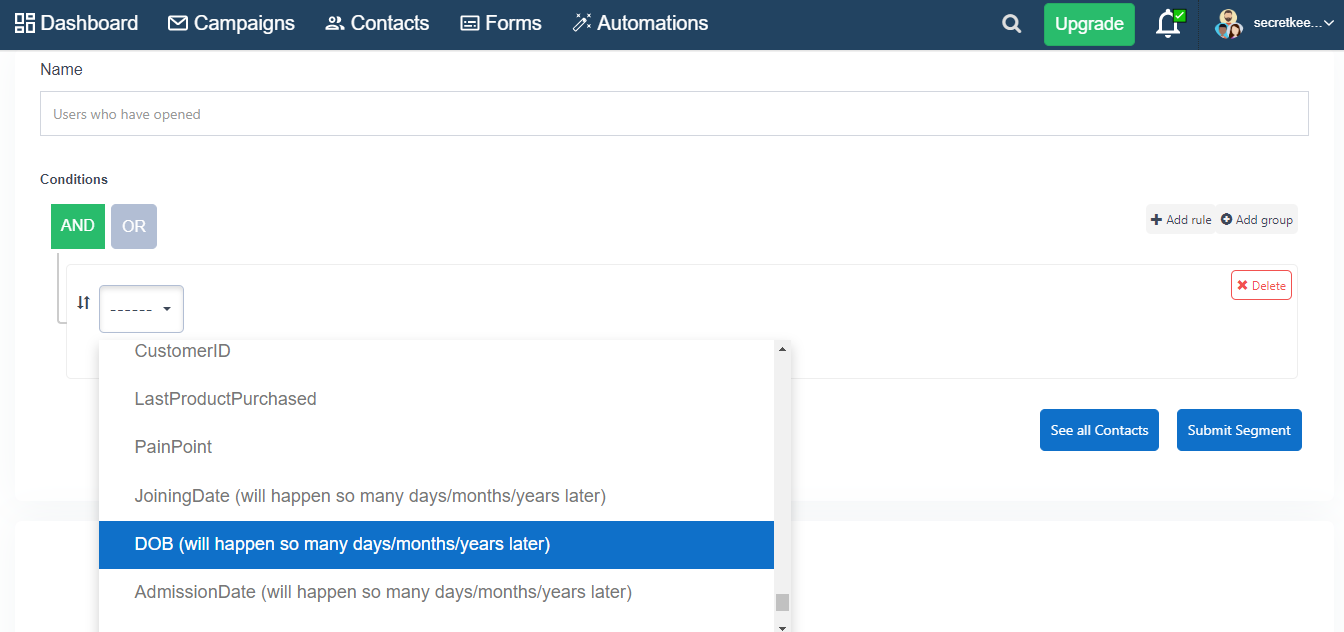The height and width of the screenshot is (632, 1344).
Task: Open the Forms section
Action: [500, 23]
